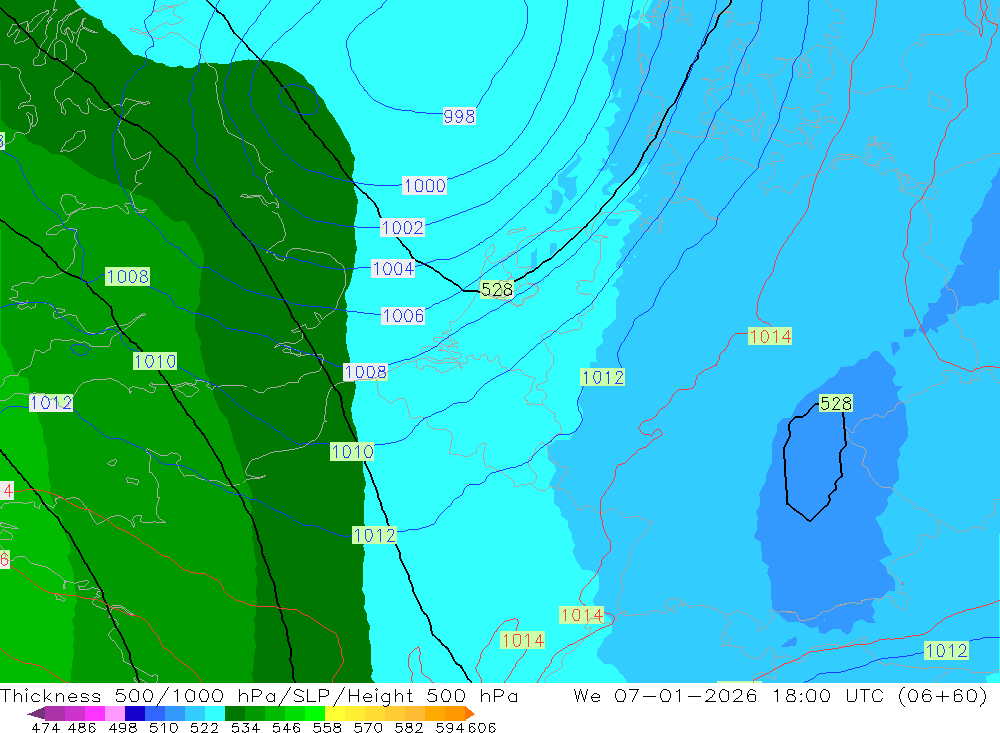Click the white-background 1012 label
The width and height of the screenshot is (1000, 733).
(x=51, y=403)
